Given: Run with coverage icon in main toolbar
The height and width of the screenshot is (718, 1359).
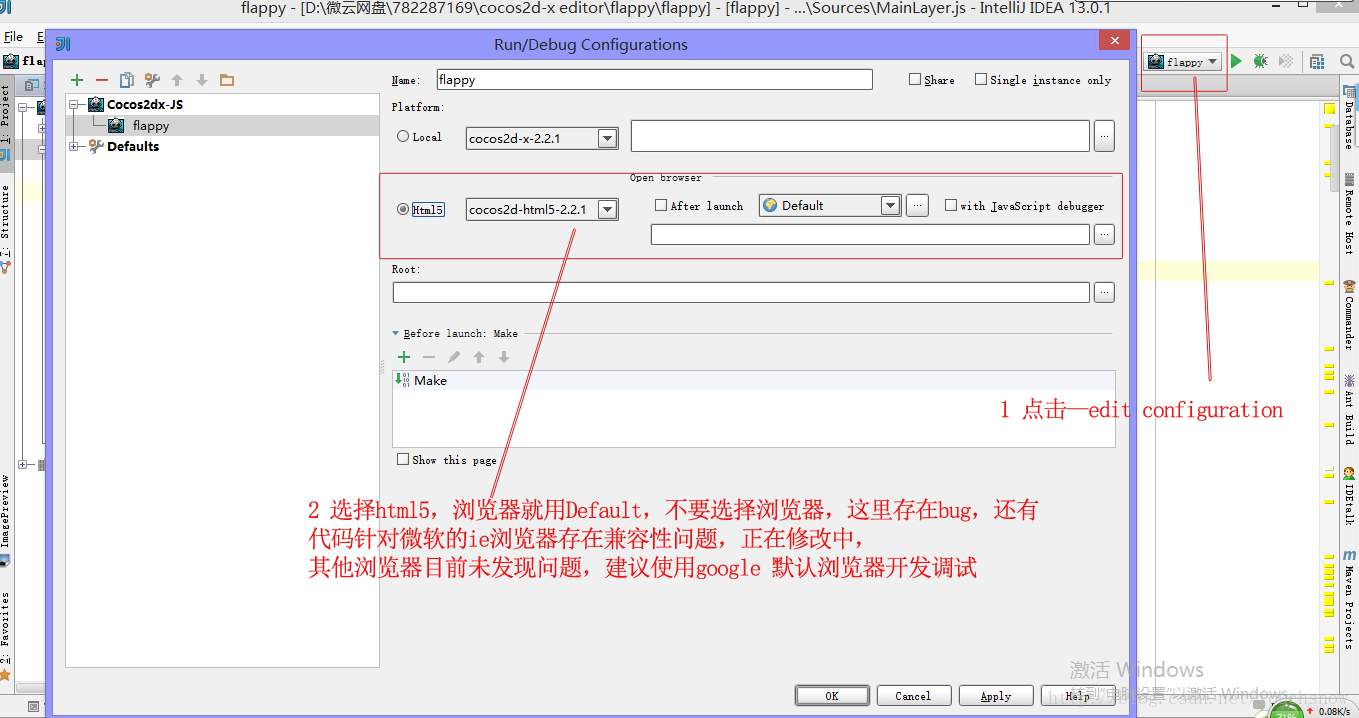Looking at the screenshot, I should 1286,61.
